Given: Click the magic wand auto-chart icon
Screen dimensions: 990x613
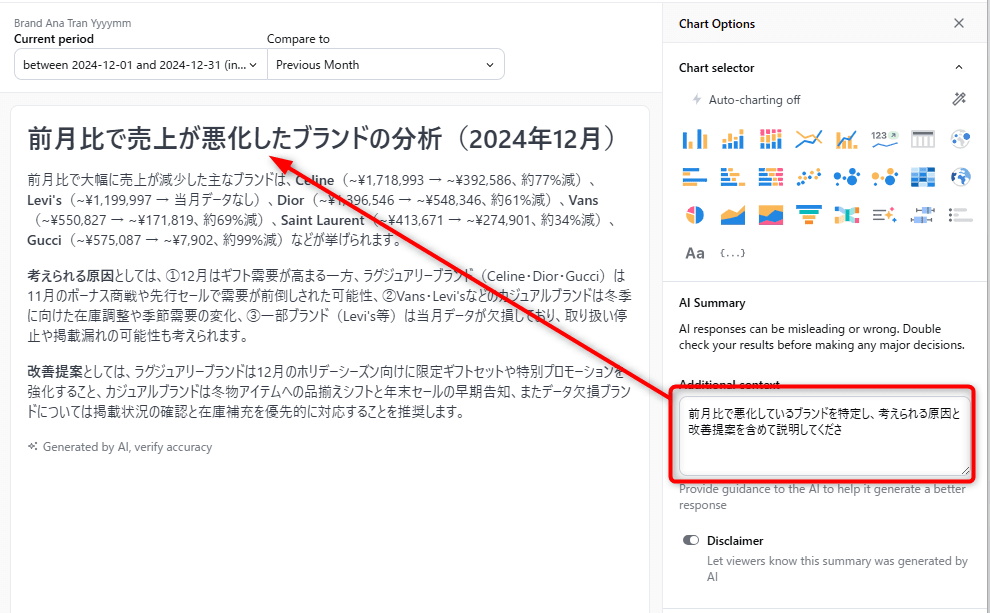Looking at the screenshot, I should click(x=959, y=99).
